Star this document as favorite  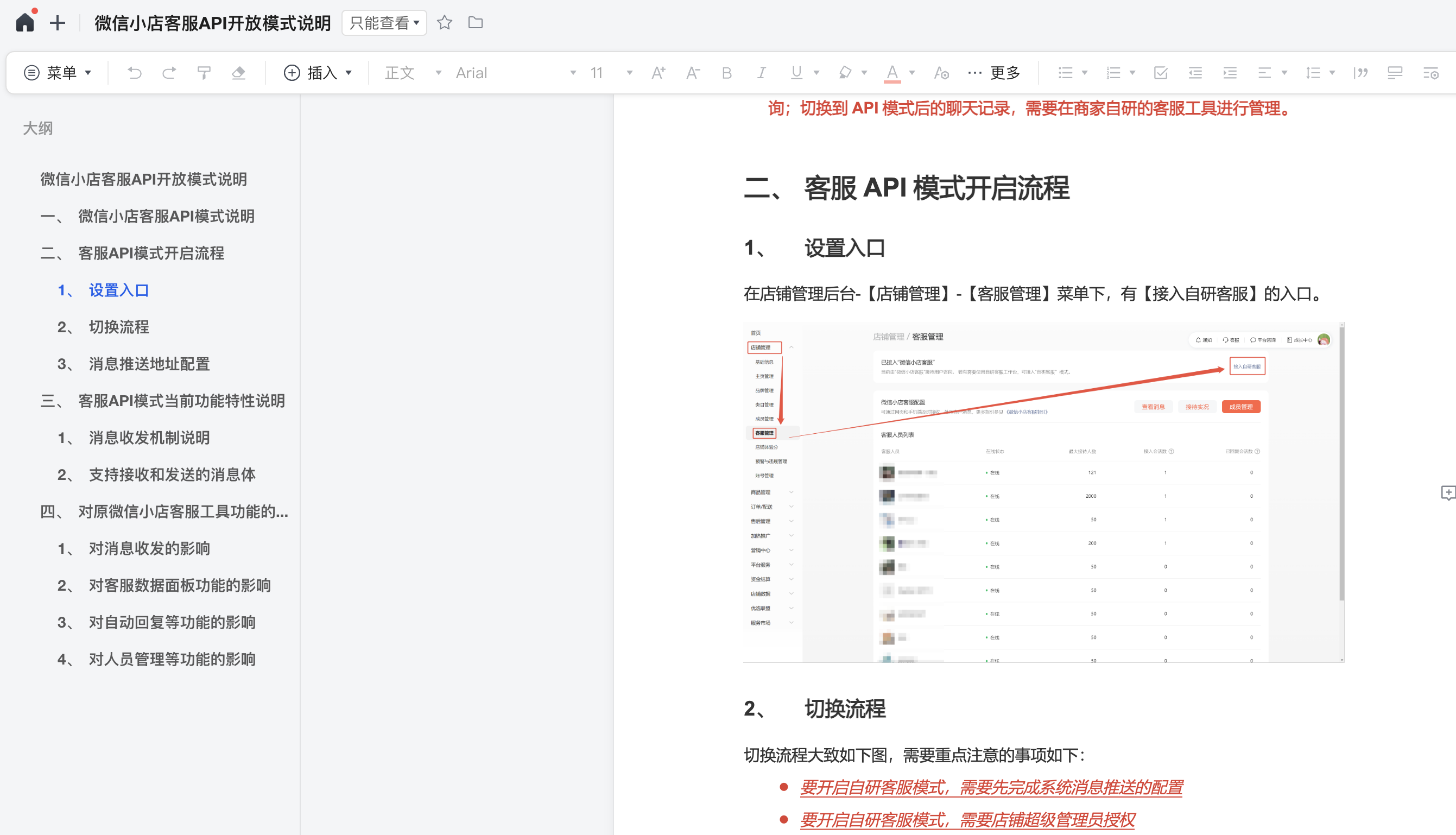[445, 22]
